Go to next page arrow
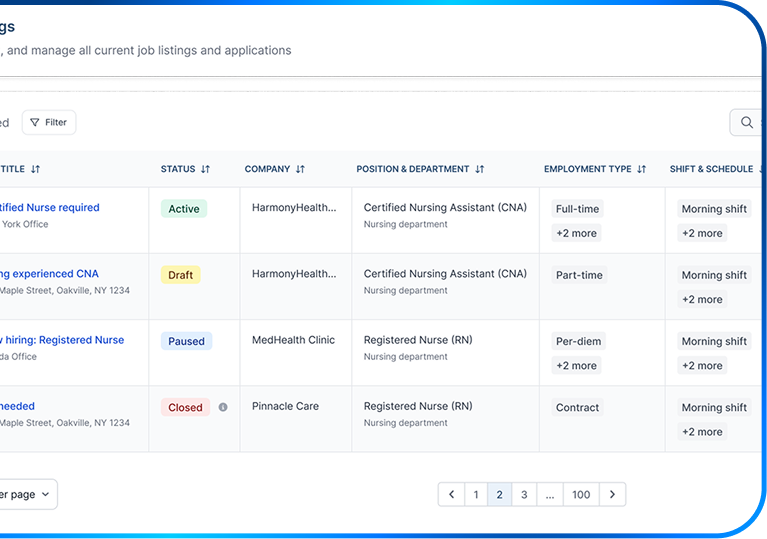The image size is (767, 539). [612, 494]
